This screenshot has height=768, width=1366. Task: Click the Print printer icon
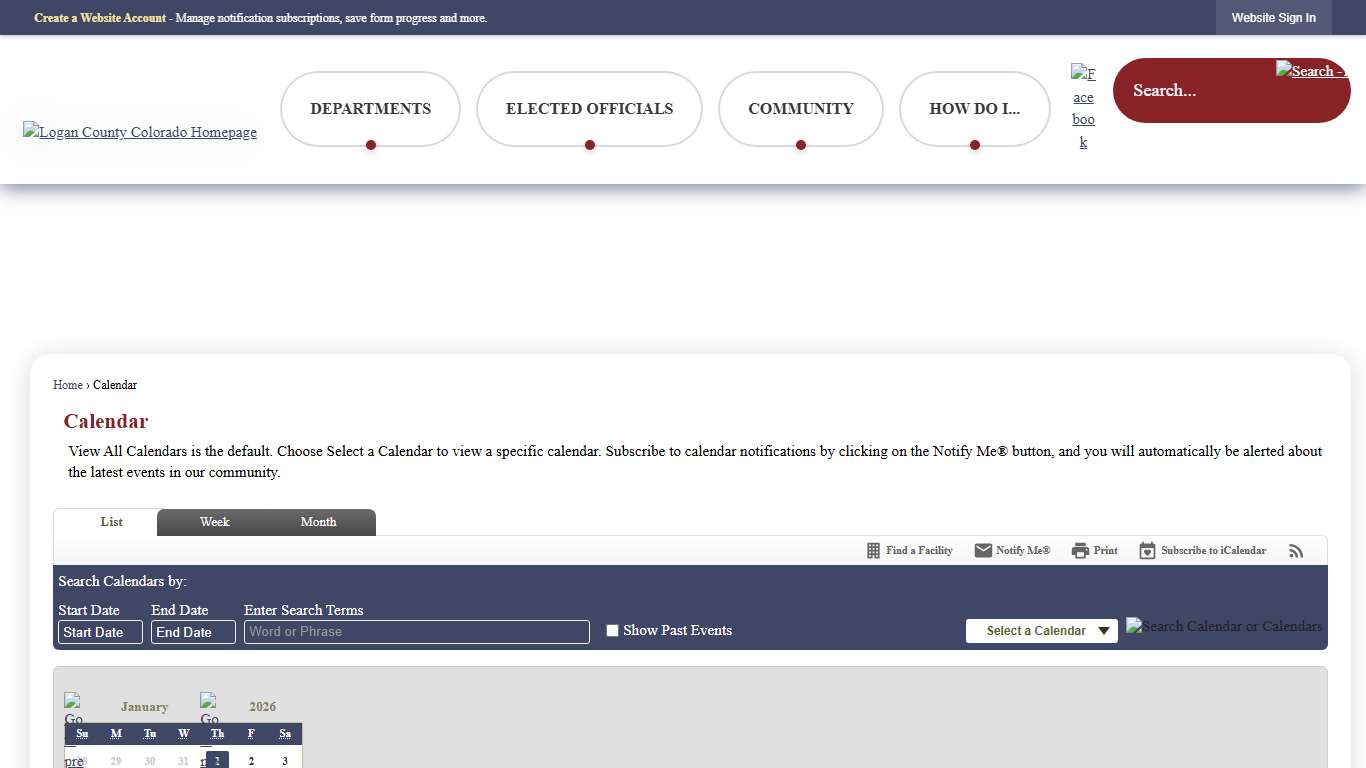[x=1080, y=551]
